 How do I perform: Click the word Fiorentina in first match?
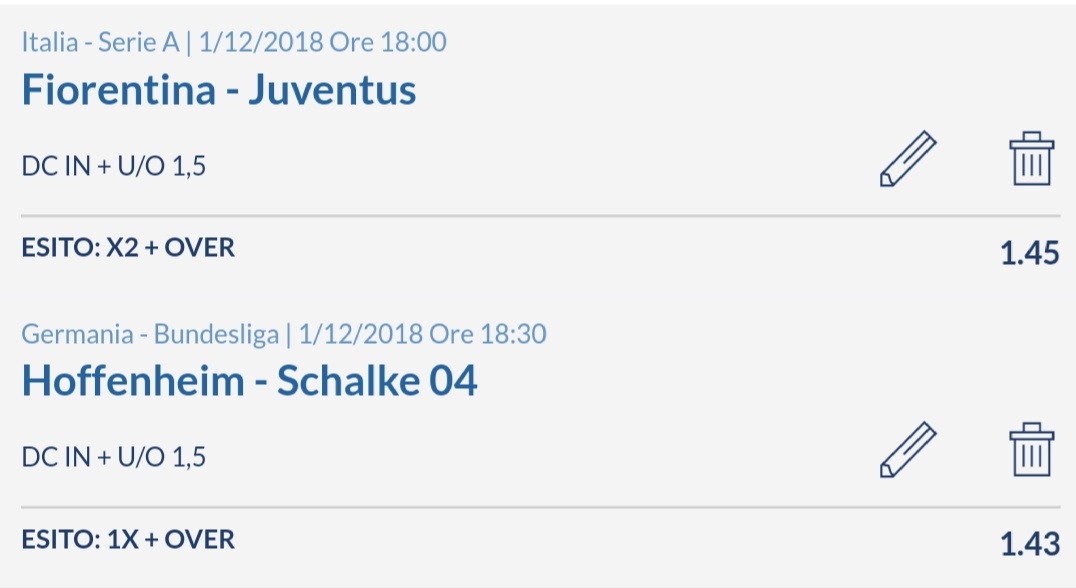click(119, 90)
